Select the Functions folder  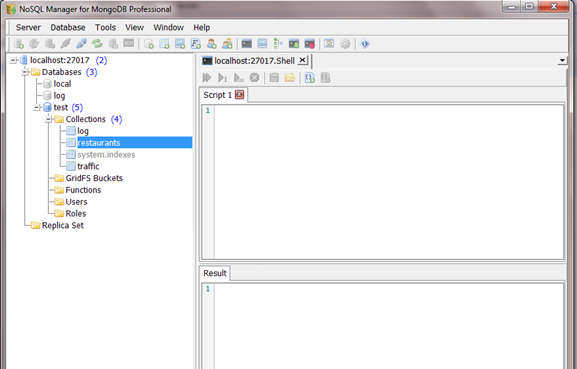(83, 190)
